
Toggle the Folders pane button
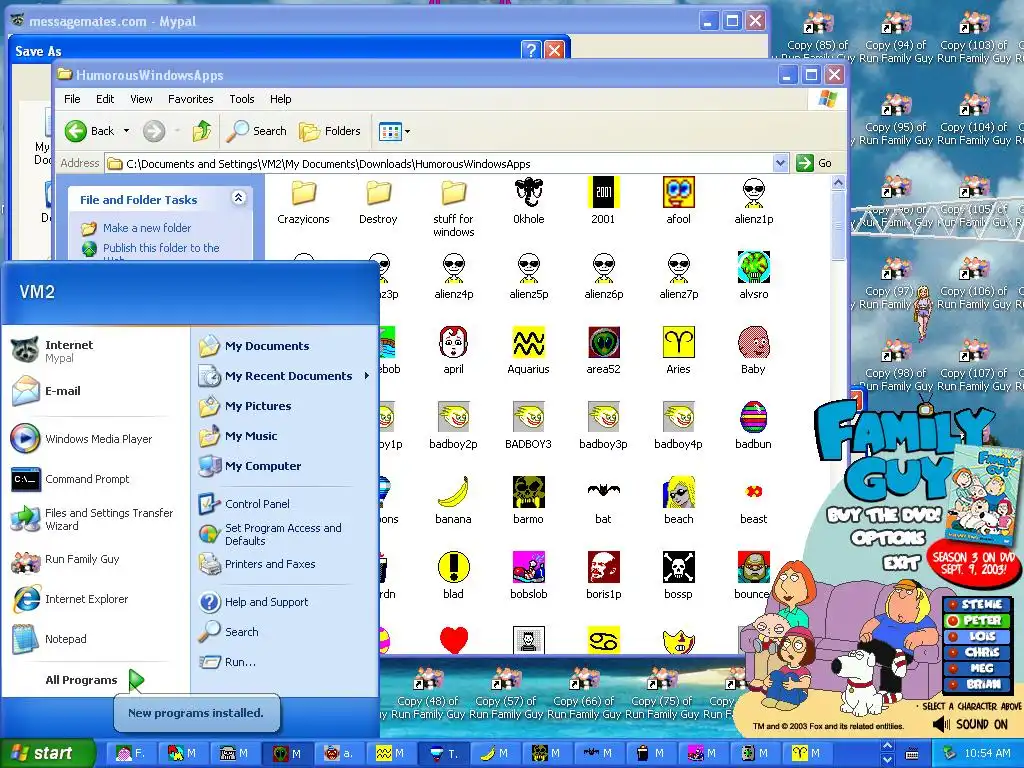pos(330,131)
